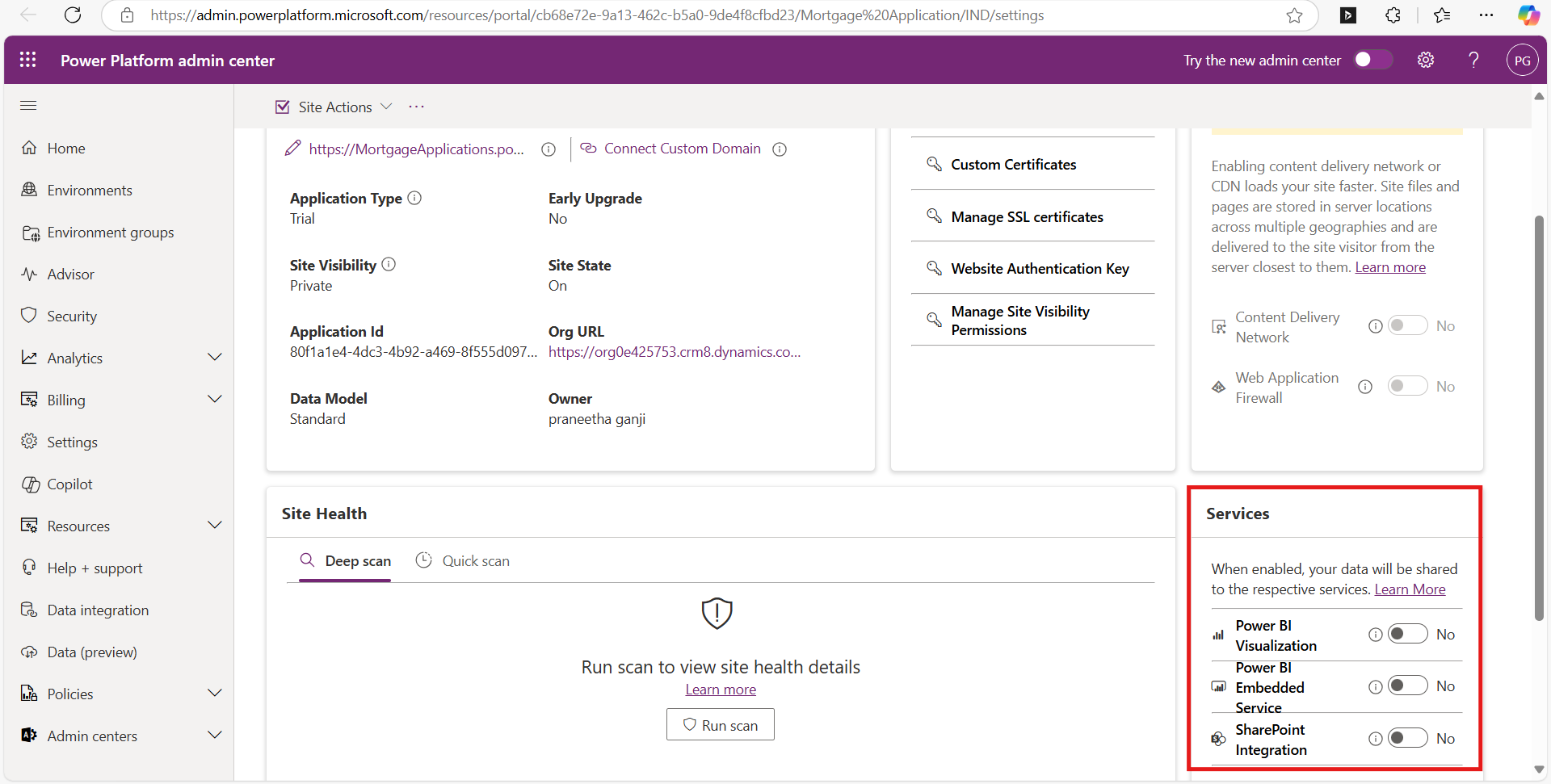Screen dimensions: 1551x784
Task: Open the app launcher waffle icon
Action: 28,60
